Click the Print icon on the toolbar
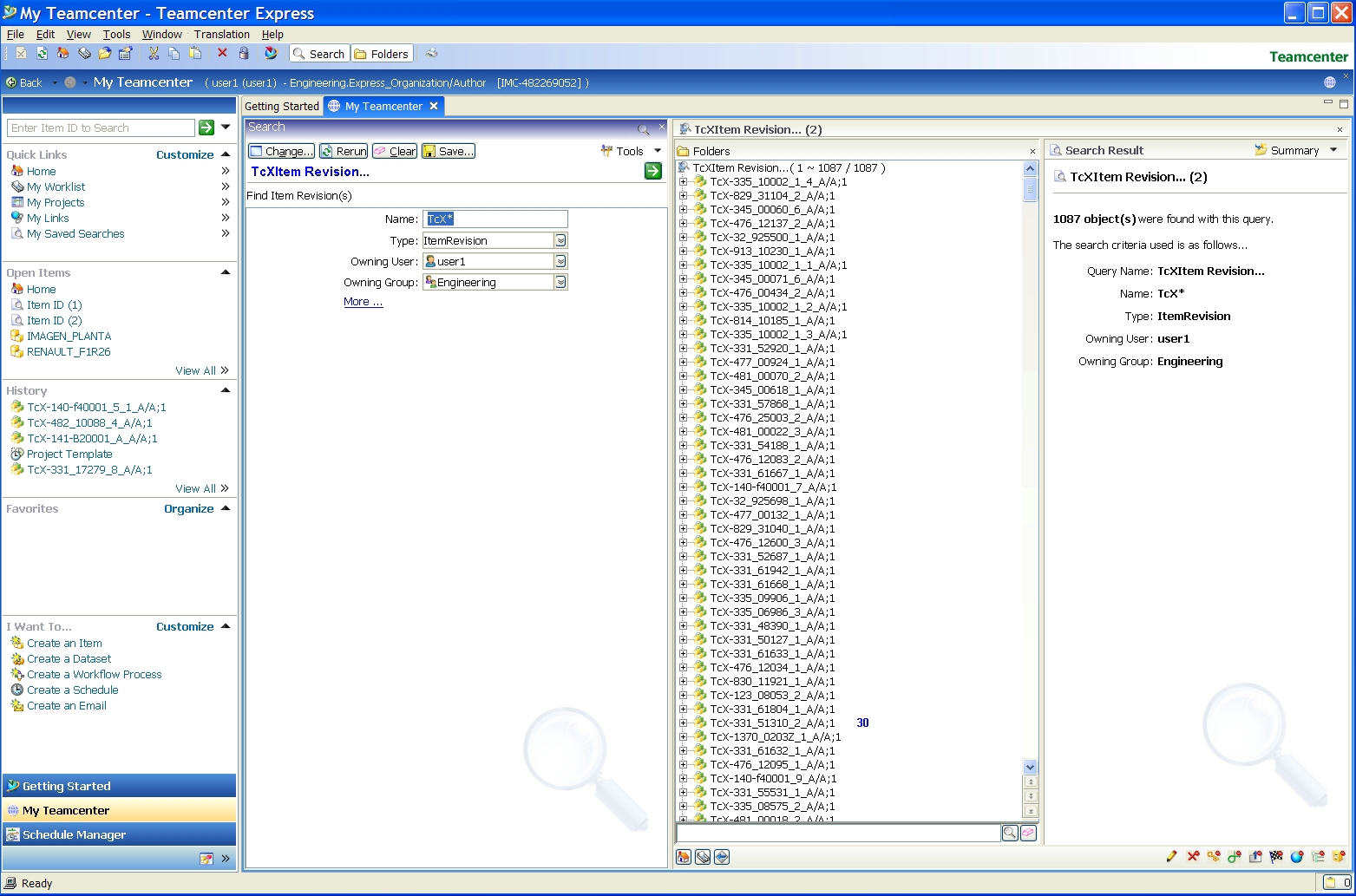 [x=431, y=53]
